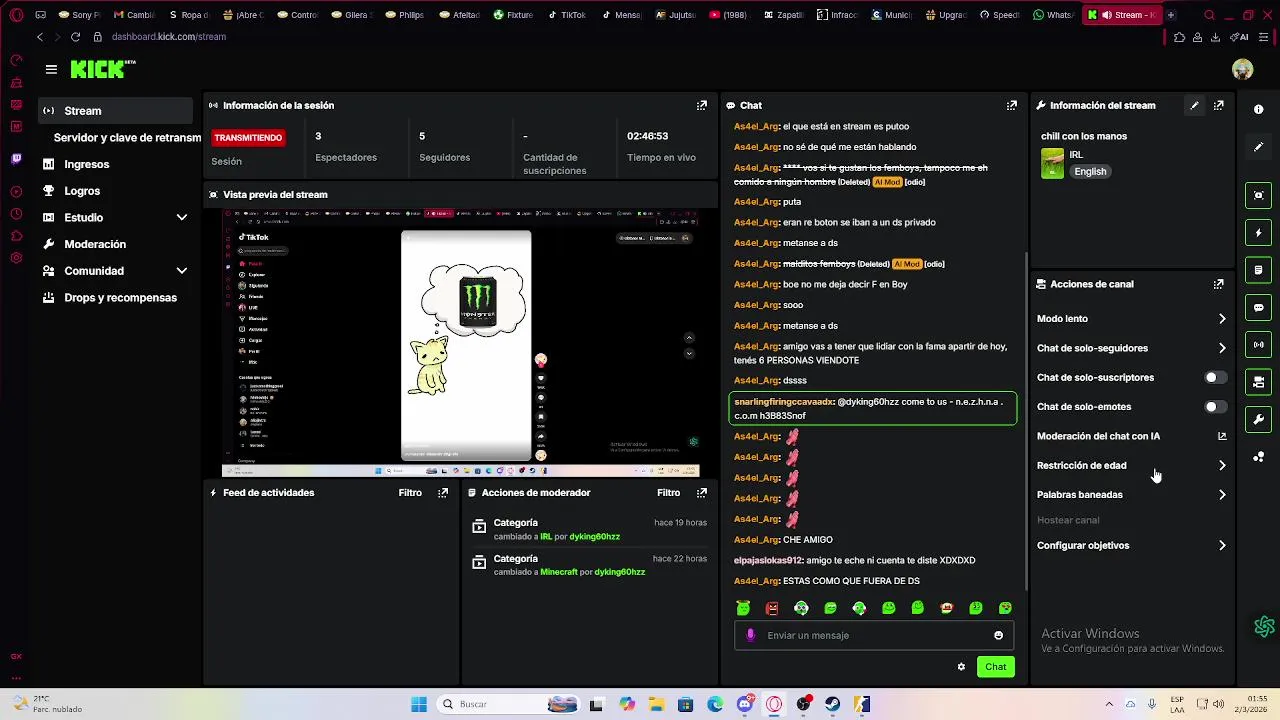The height and width of the screenshot is (720, 1280).
Task: Click the purple microphone icon in the message box
Action: coord(751,635)
